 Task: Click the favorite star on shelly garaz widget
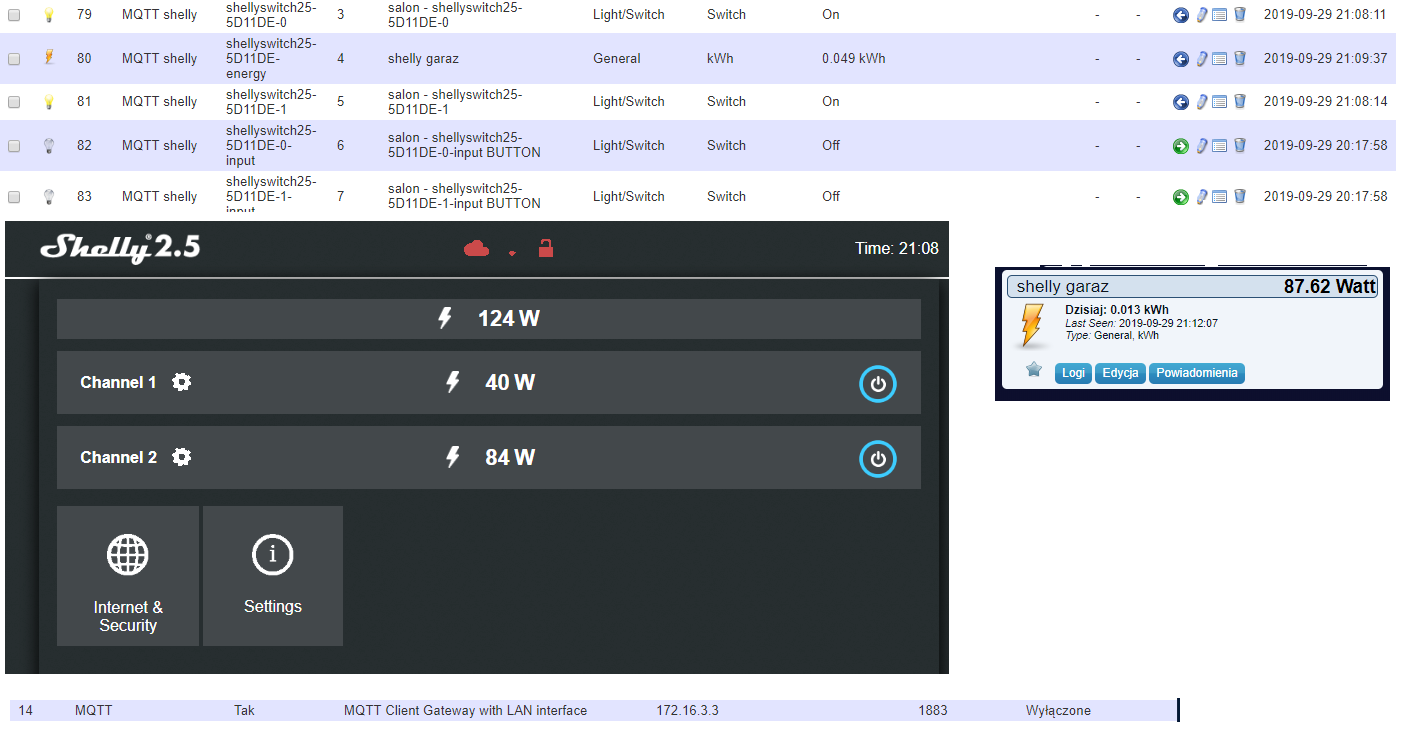coord(1034,370)
